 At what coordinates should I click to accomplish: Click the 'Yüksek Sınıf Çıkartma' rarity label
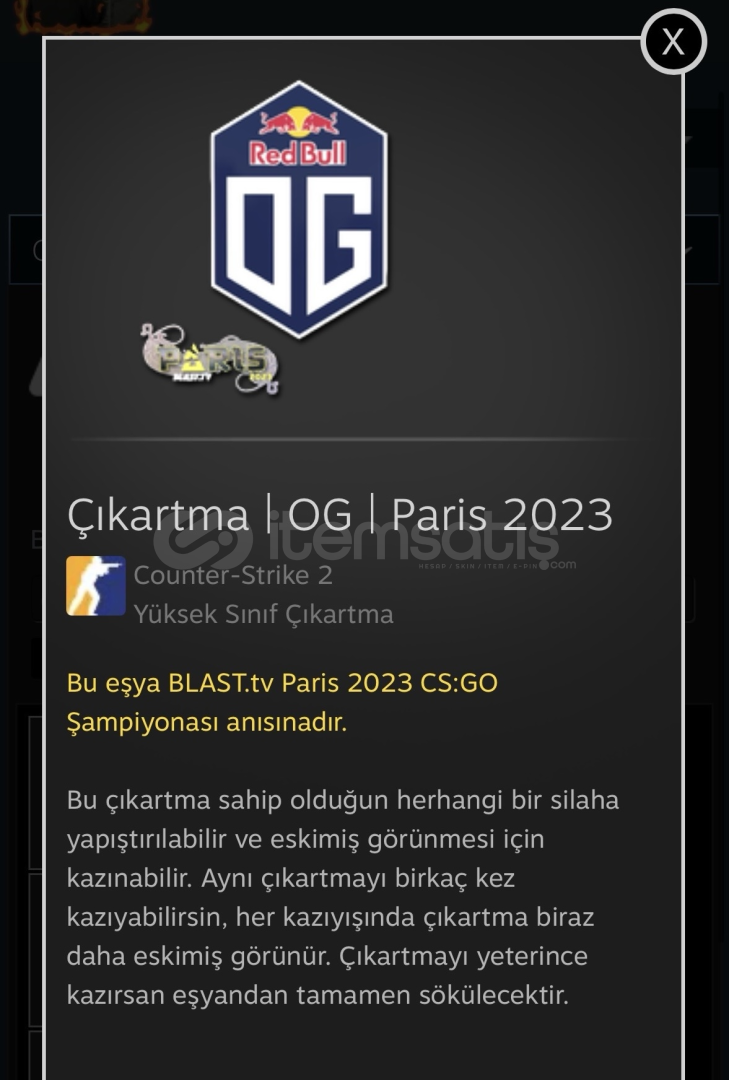click(263, 614)
